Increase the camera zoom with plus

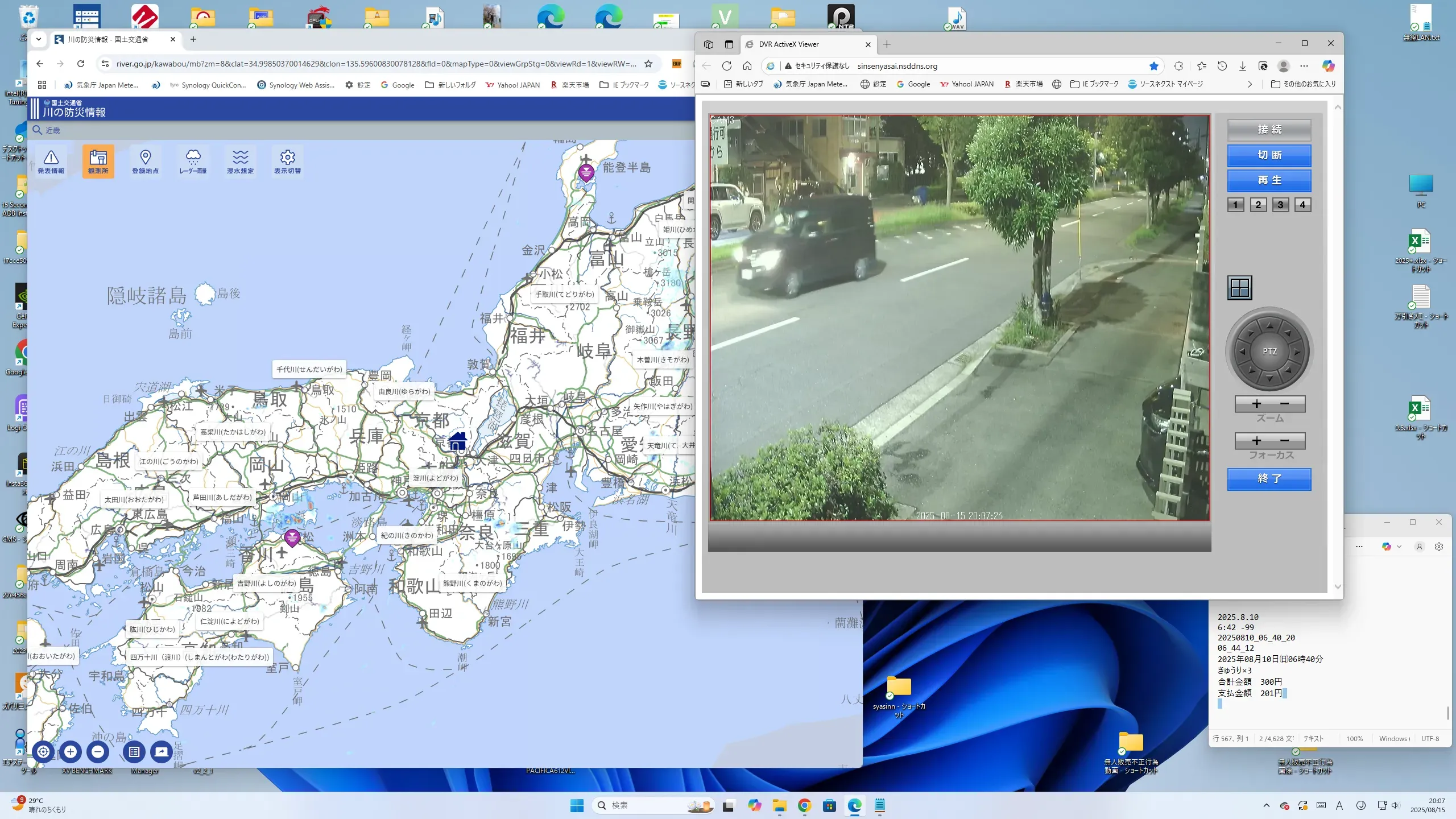tap(1256, 404)
